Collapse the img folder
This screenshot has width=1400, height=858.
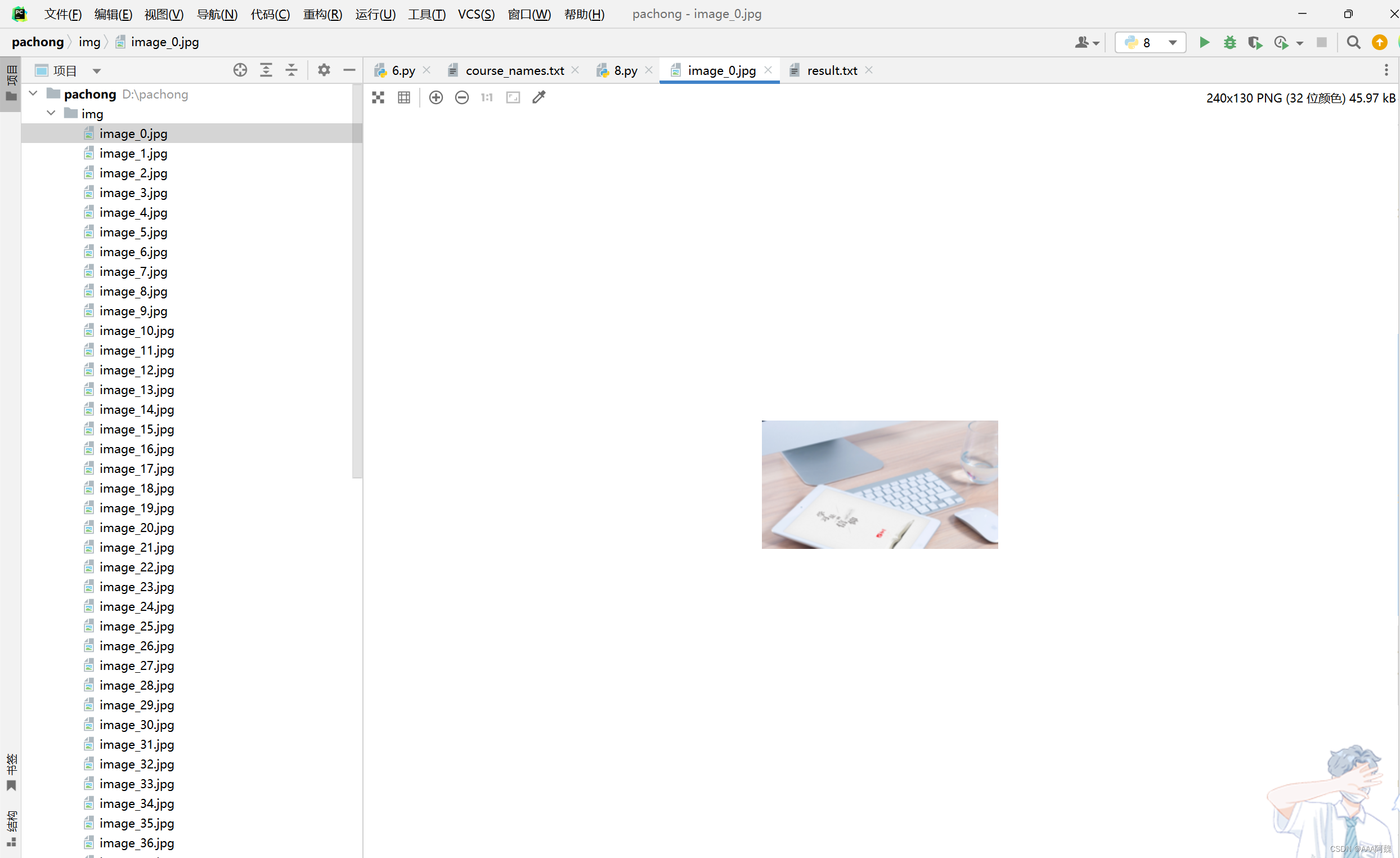tap(51, 113)
